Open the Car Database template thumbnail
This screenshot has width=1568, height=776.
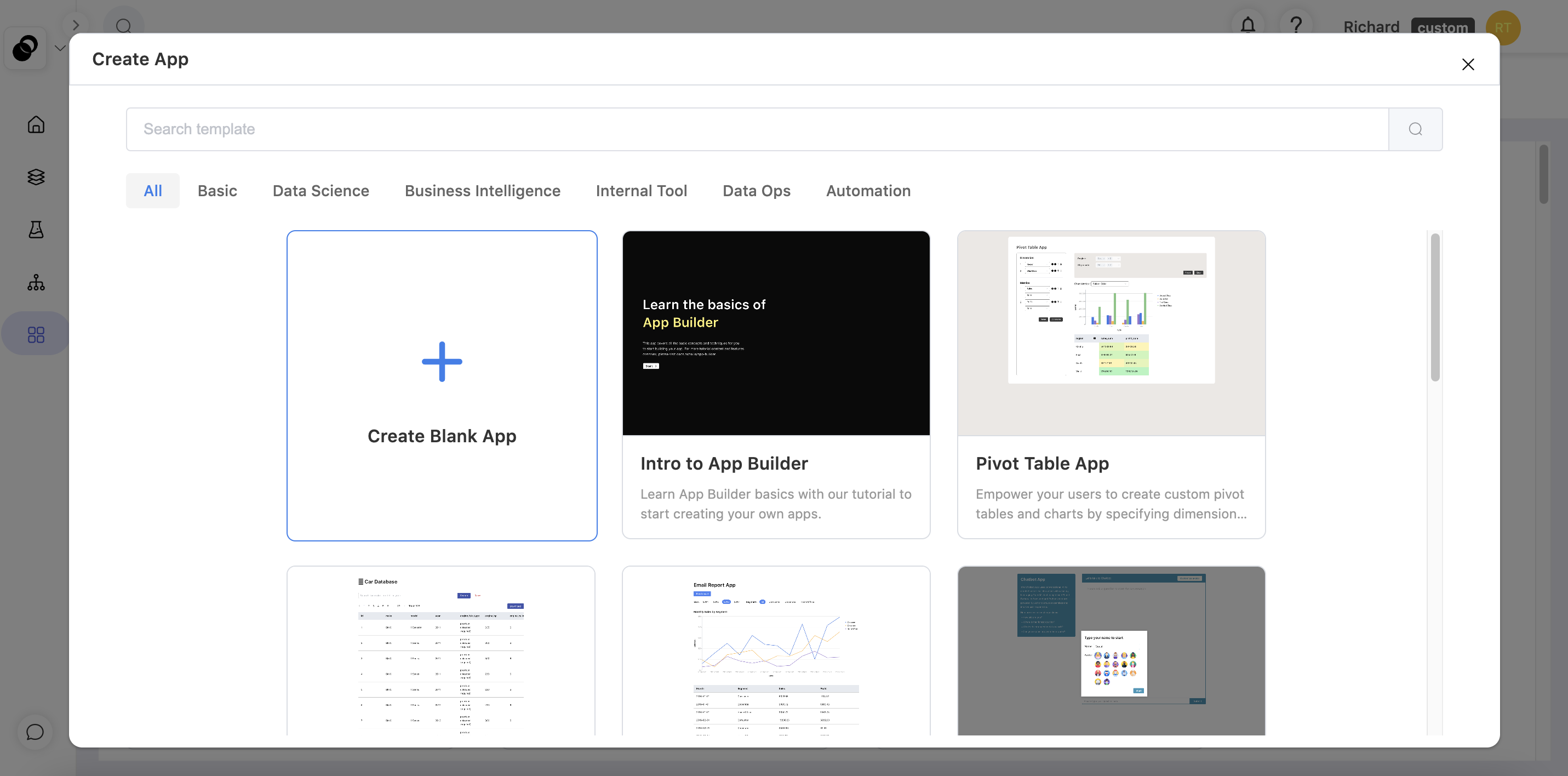440,651
